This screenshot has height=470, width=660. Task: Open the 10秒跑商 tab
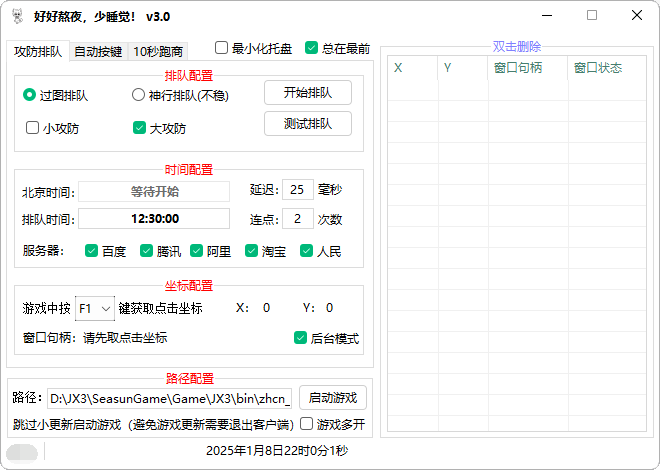click(x=159, y=51)
